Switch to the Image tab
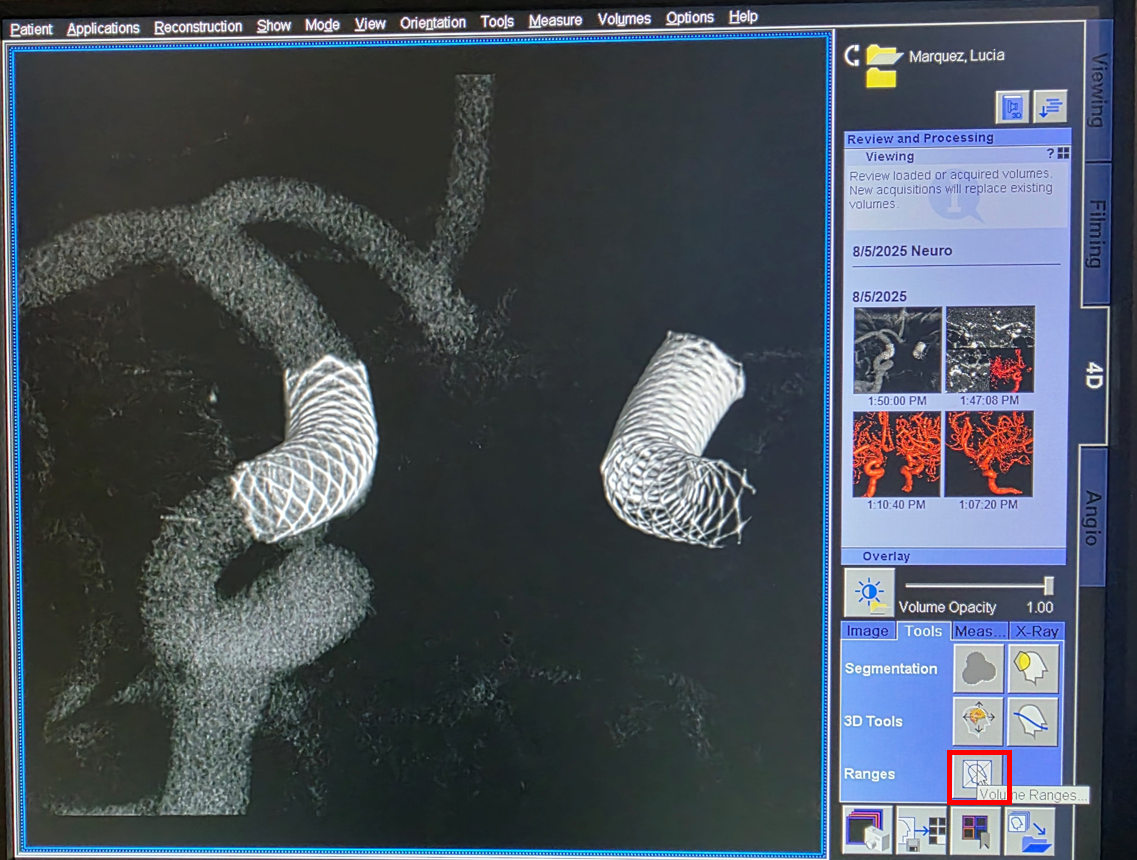 pos(867,631)
